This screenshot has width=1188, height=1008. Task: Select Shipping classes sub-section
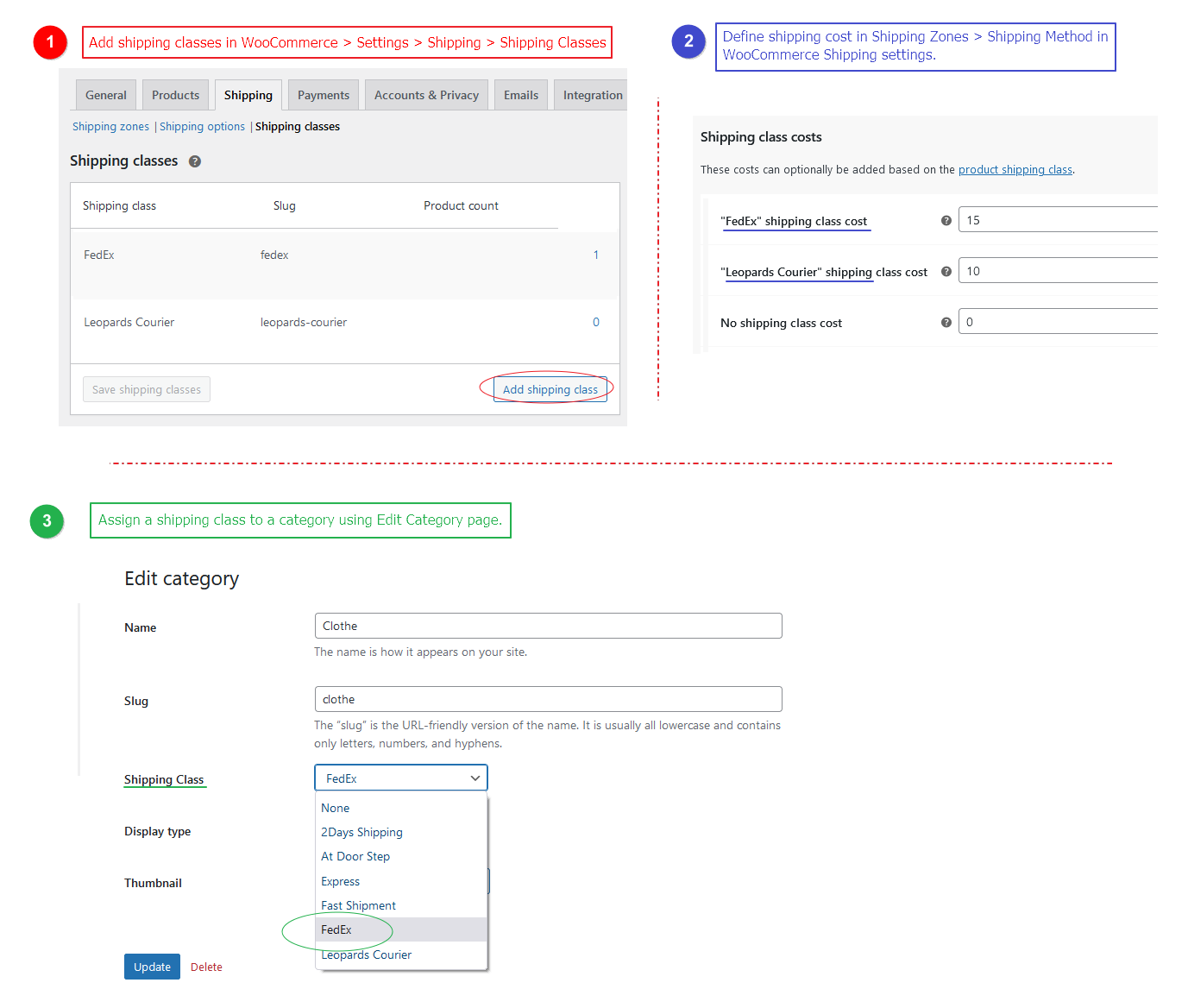click(x=298, y=127)
